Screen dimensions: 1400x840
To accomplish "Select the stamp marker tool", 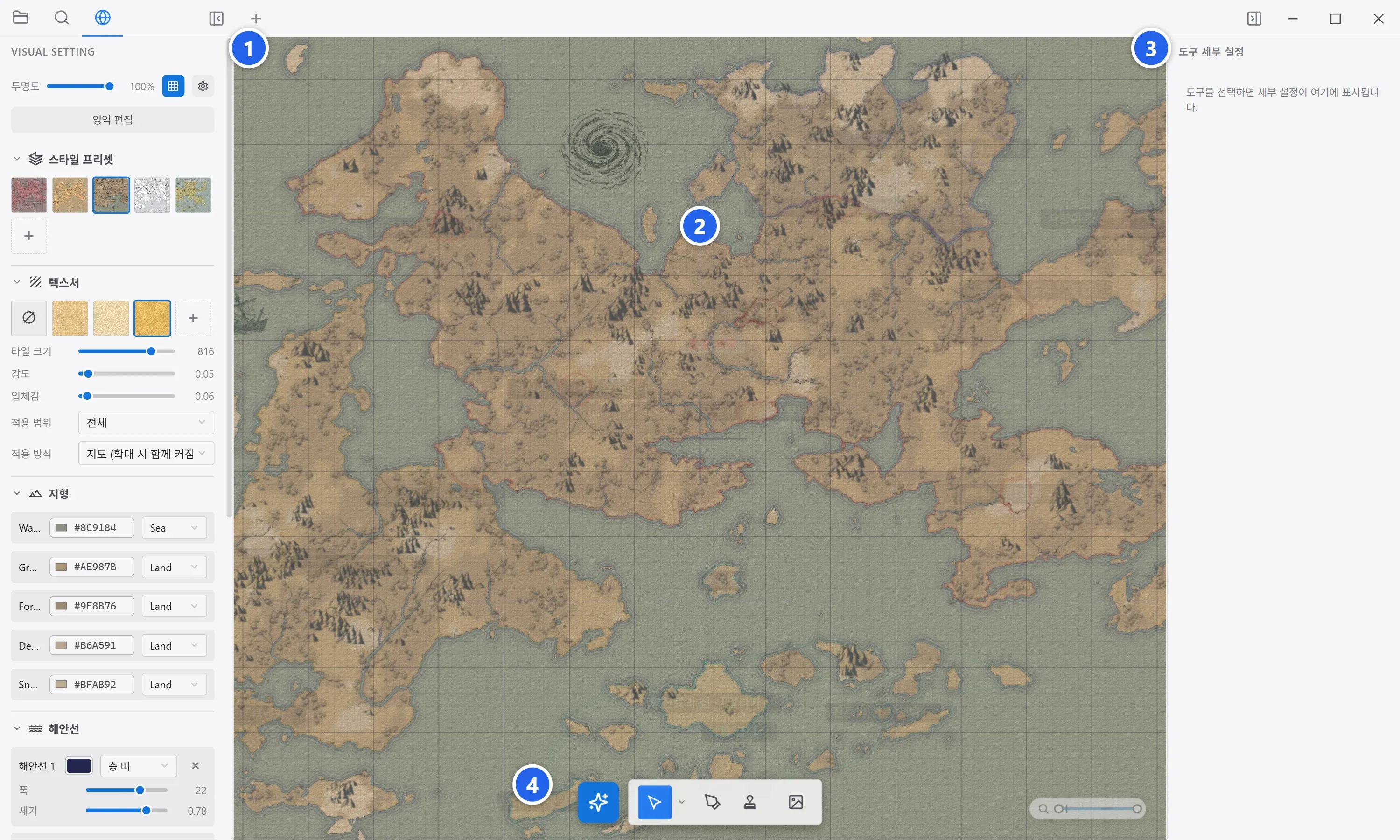I will coord(750,802).
